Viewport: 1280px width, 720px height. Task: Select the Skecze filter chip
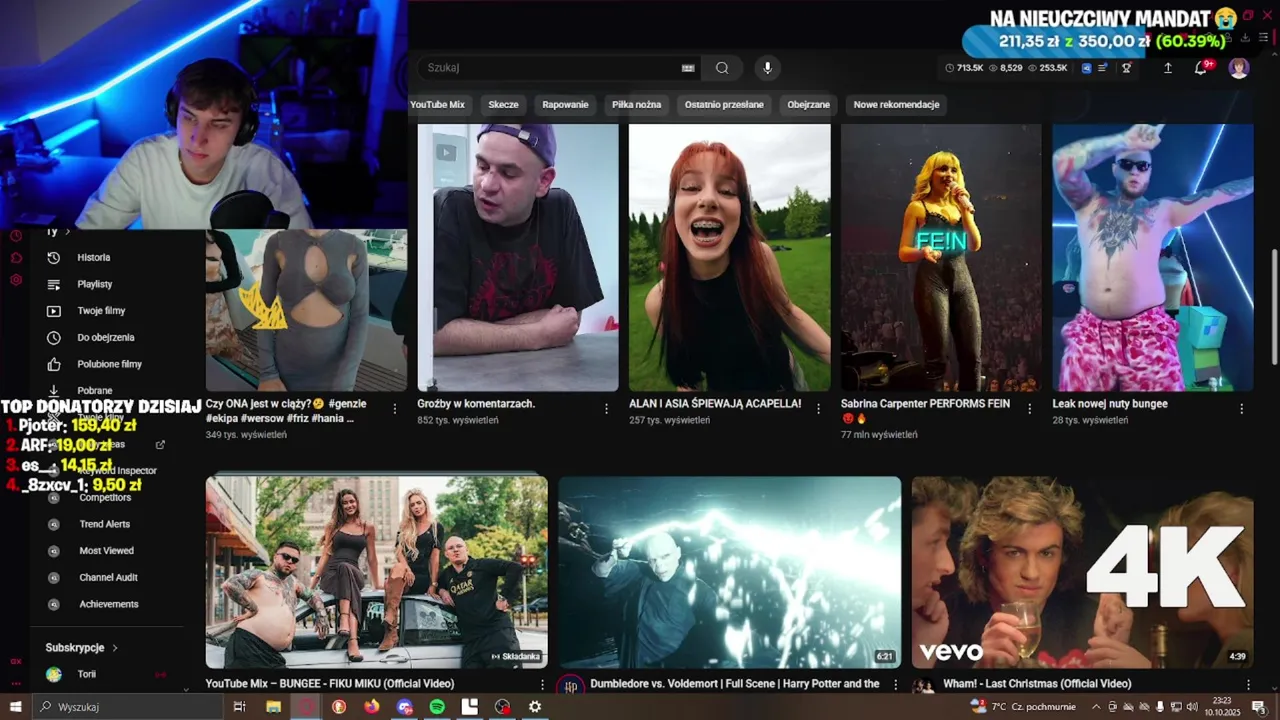click(x=503, y=104)
